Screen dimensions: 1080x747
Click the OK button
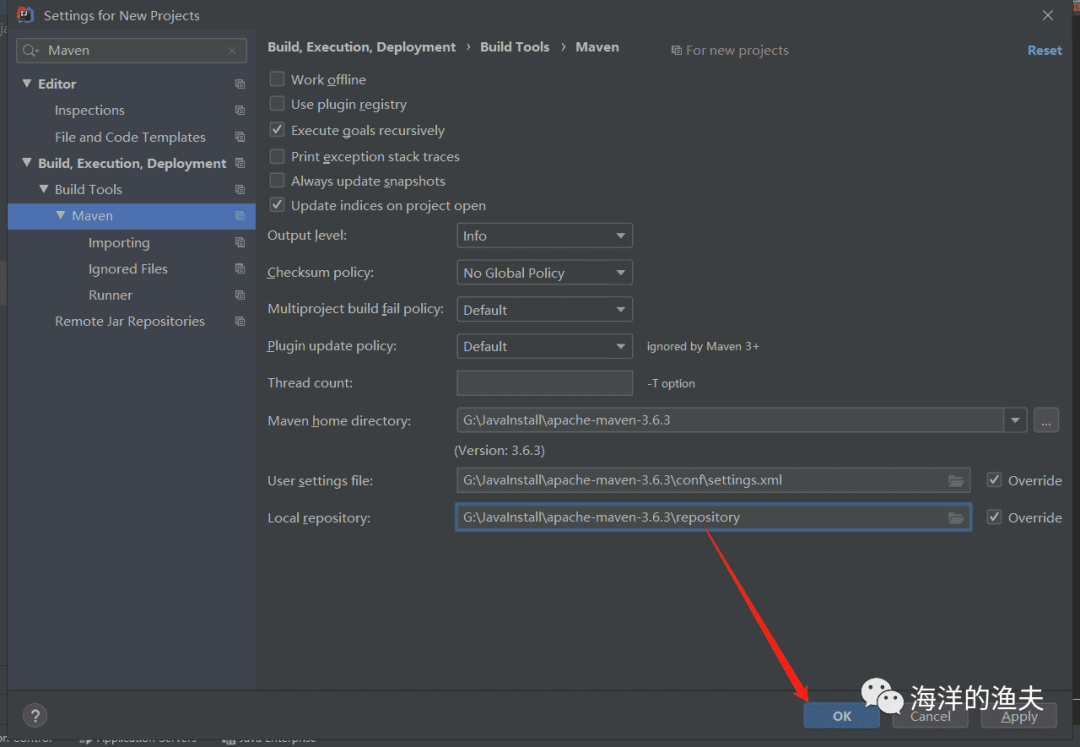pos(842,716)
